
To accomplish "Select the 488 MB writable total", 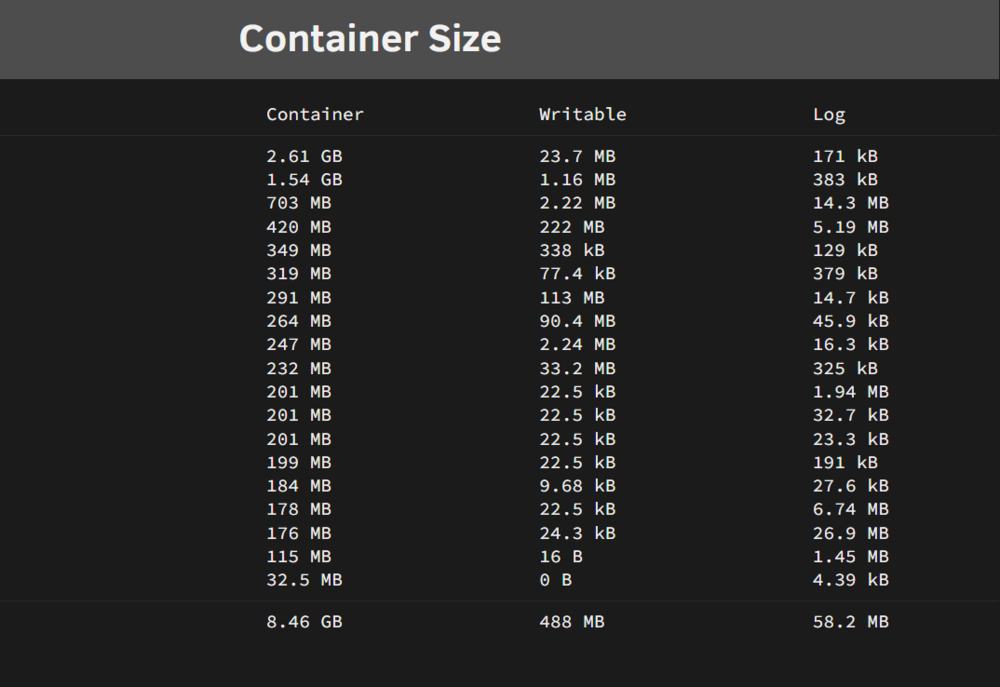I will click(x=571, y=622).
